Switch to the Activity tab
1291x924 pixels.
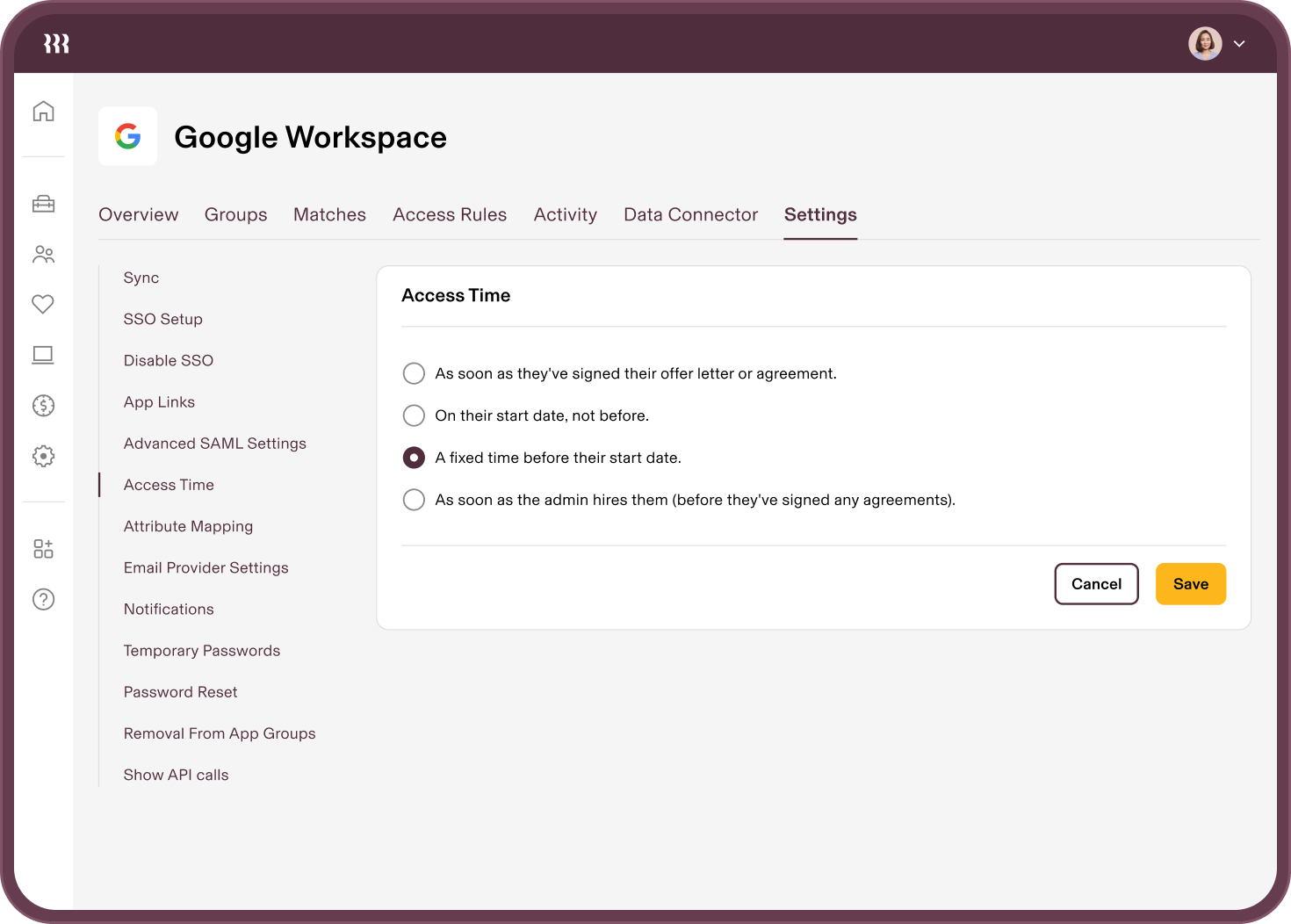coord(566,214)
